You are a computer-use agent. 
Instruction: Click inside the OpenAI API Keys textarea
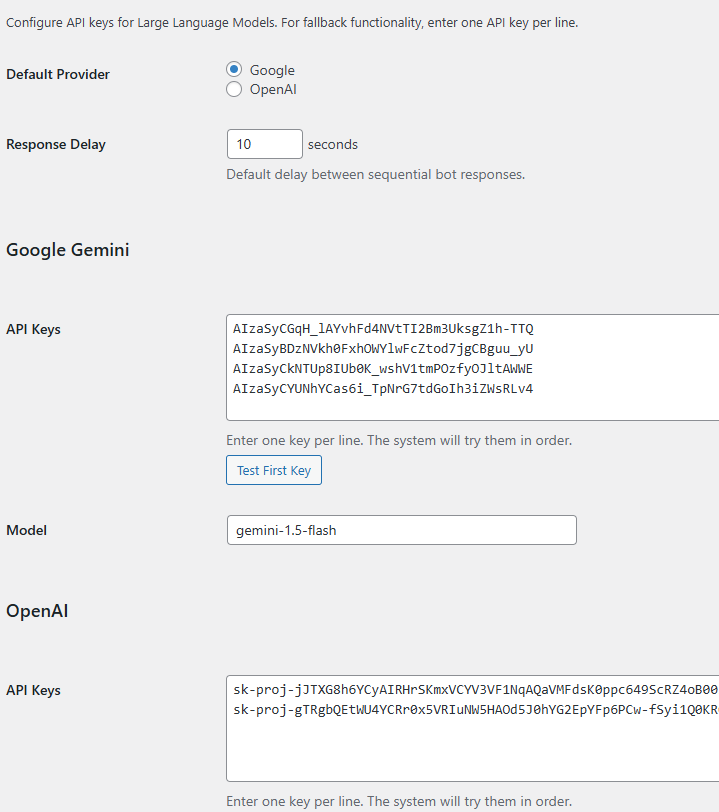pos(472,728)
